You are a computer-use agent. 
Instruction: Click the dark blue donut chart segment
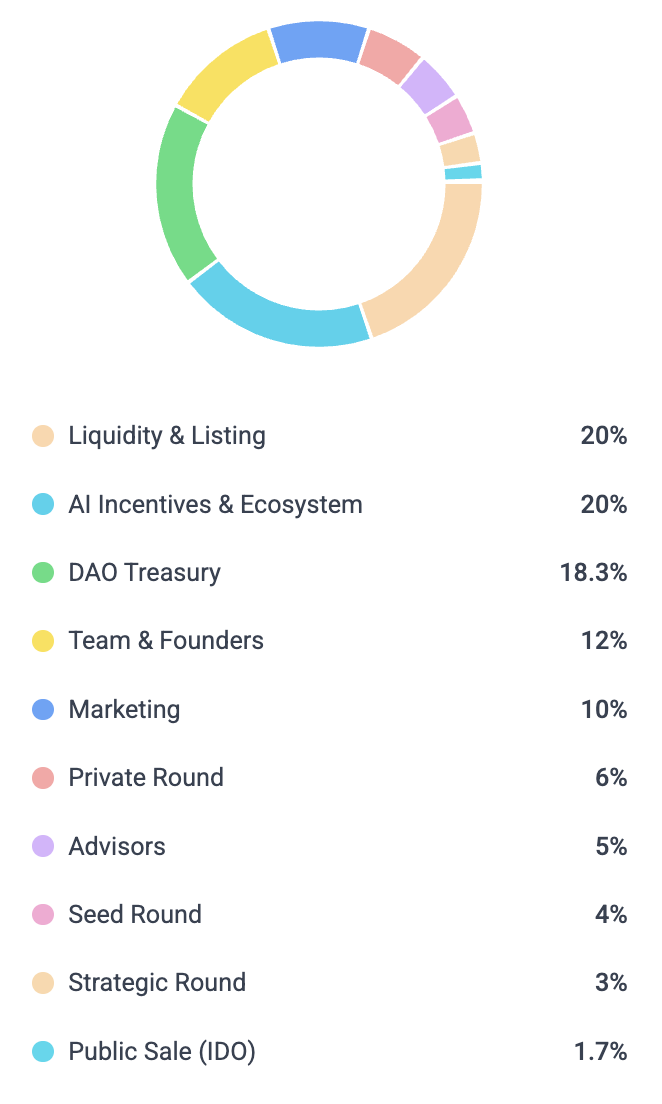click(317, 40)
